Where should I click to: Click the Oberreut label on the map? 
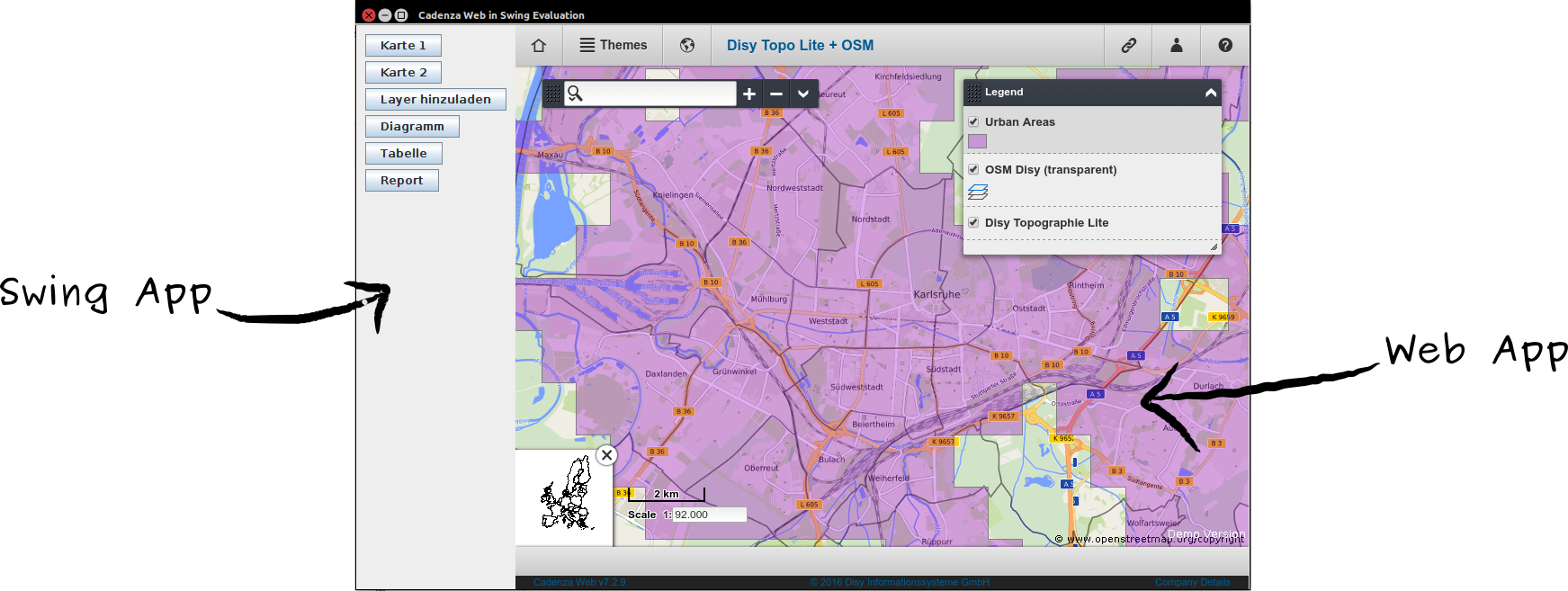coord(761,468)
